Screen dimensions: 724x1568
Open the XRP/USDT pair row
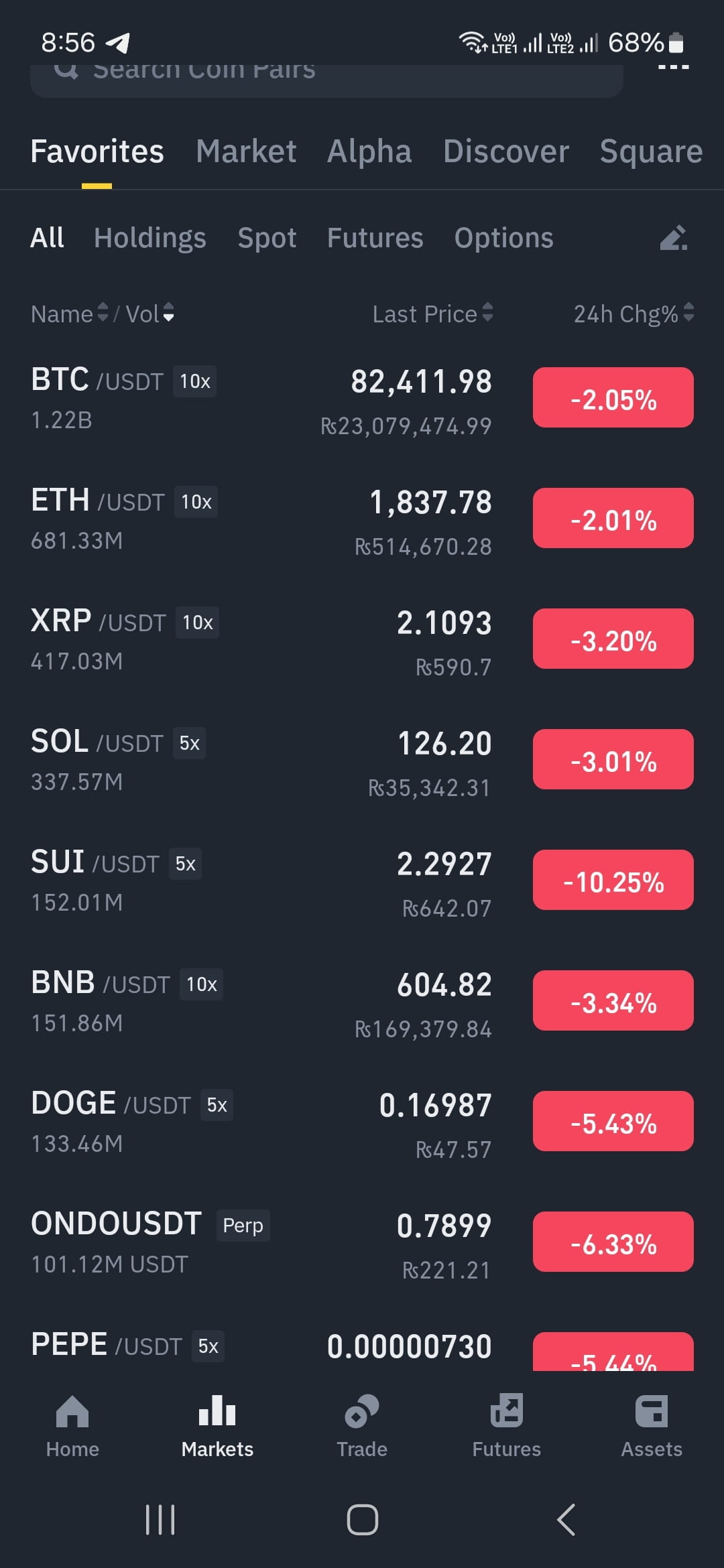pos(362,639)
